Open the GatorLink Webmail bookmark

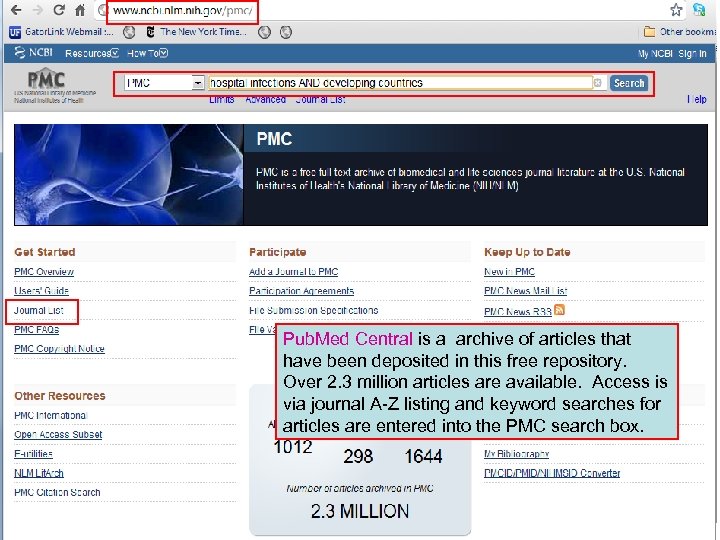(x=61, y=32)
